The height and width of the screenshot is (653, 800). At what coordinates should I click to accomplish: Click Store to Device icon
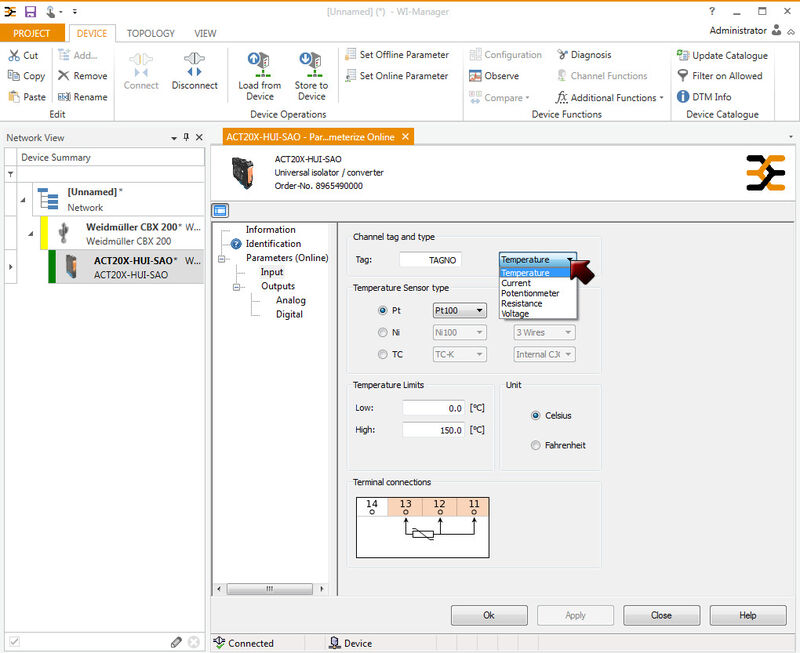(x=311, y=64)
